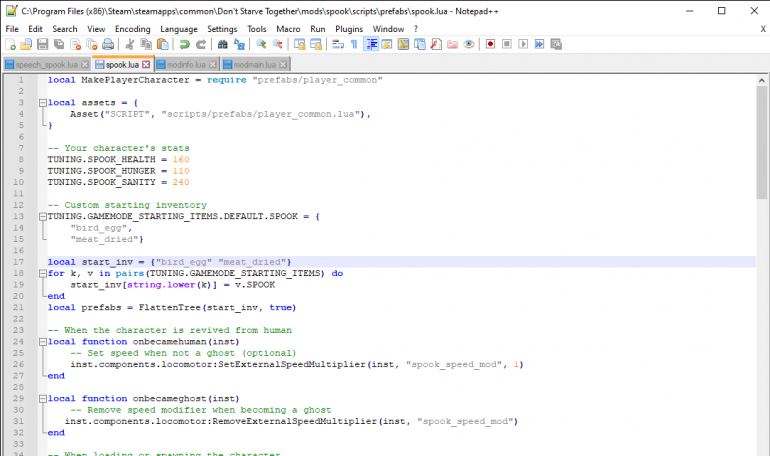Open the File menu
This screenshot has height=456, width=770.
[x=12, y=29]
